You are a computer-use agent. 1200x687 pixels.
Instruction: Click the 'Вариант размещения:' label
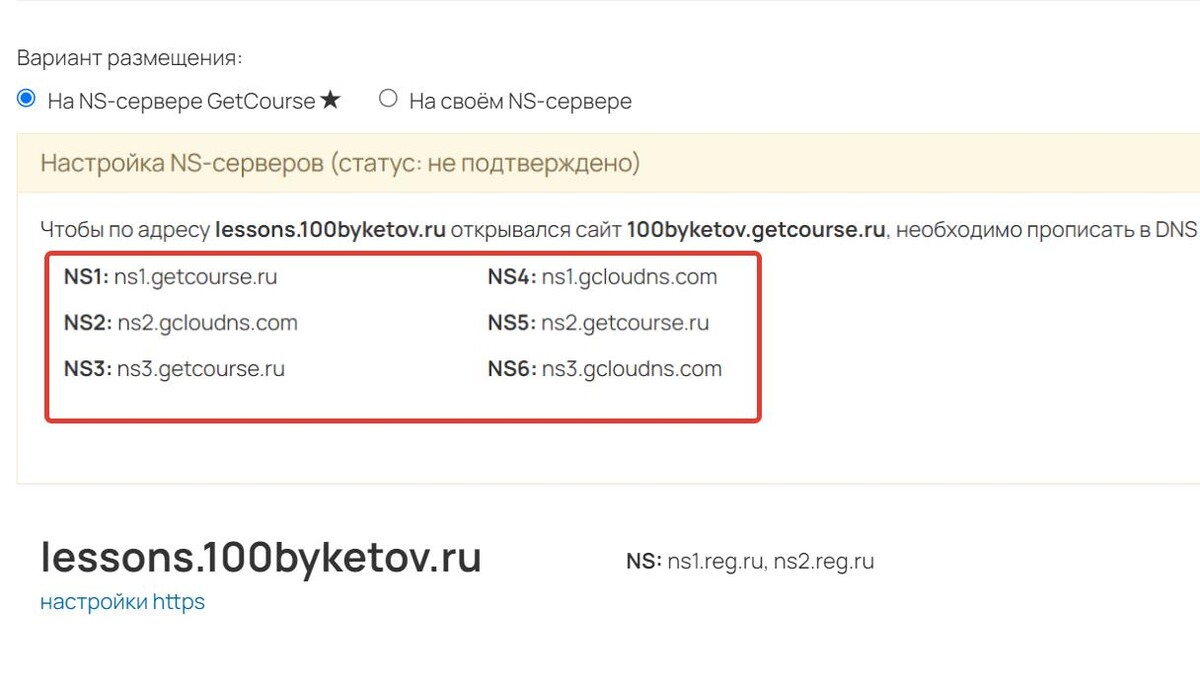(x=130, y=57)
